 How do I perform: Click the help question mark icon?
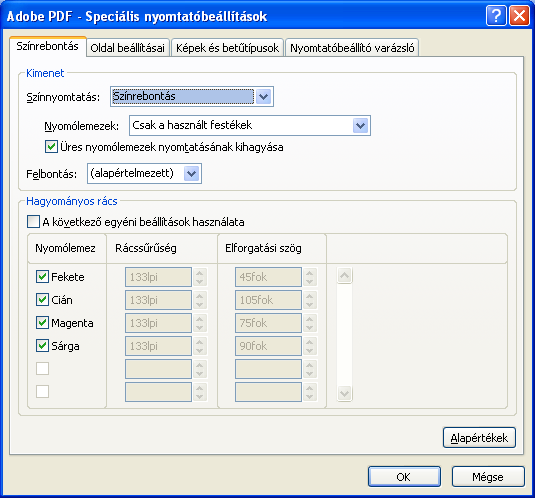tap(496, 16)
